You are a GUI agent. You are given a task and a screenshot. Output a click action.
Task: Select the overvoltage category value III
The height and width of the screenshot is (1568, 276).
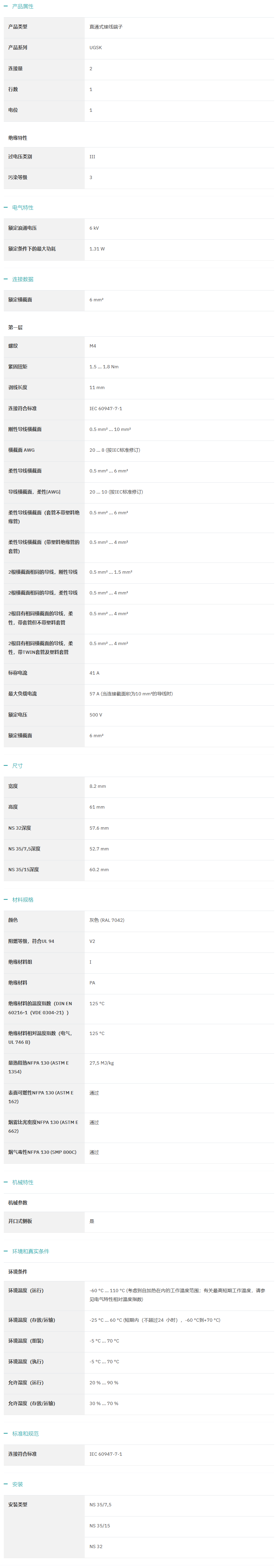[x=92, y=157]
